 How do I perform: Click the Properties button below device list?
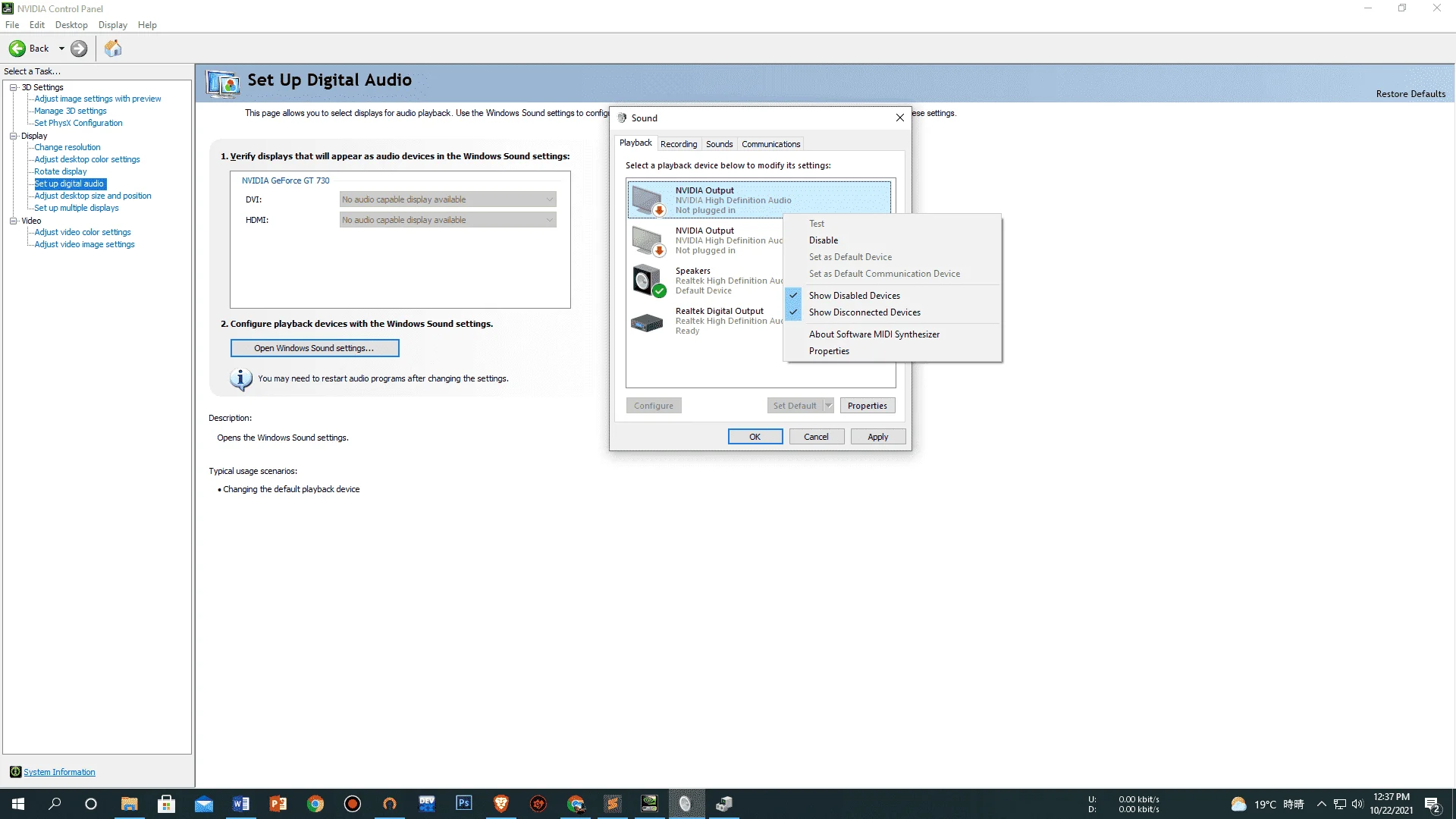[x=868, y=406]
